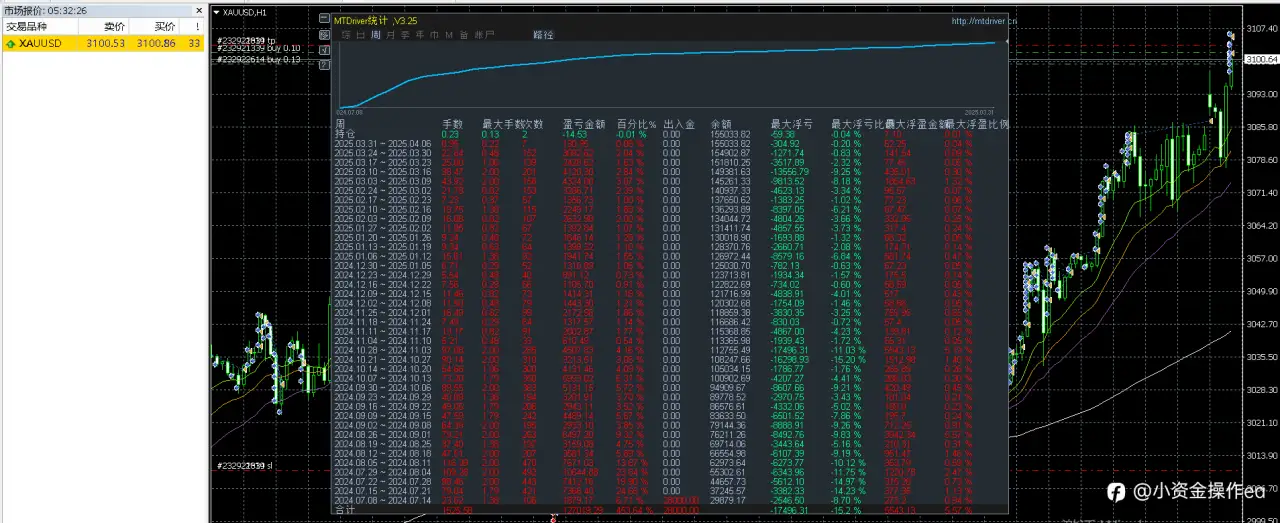Click the MTDriver统计 V3.25 panel title
Viewport: 1280px width, 523px height.
[376, 20]
